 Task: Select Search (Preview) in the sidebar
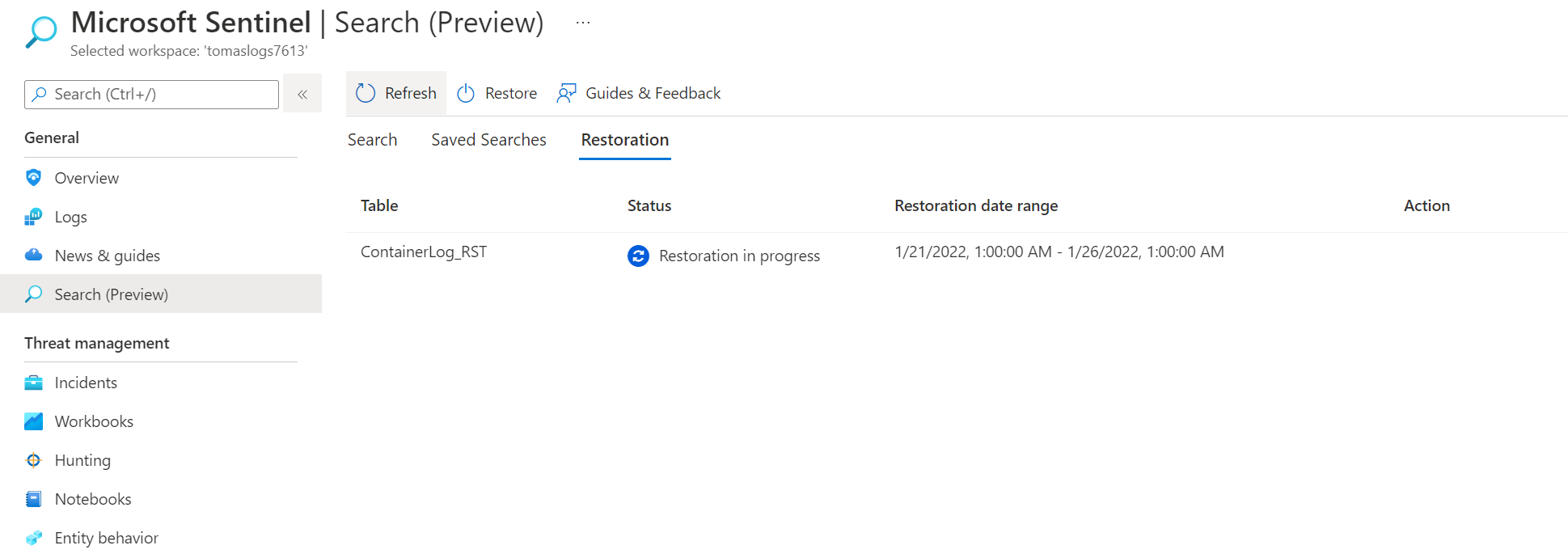(x=112, y=294)
